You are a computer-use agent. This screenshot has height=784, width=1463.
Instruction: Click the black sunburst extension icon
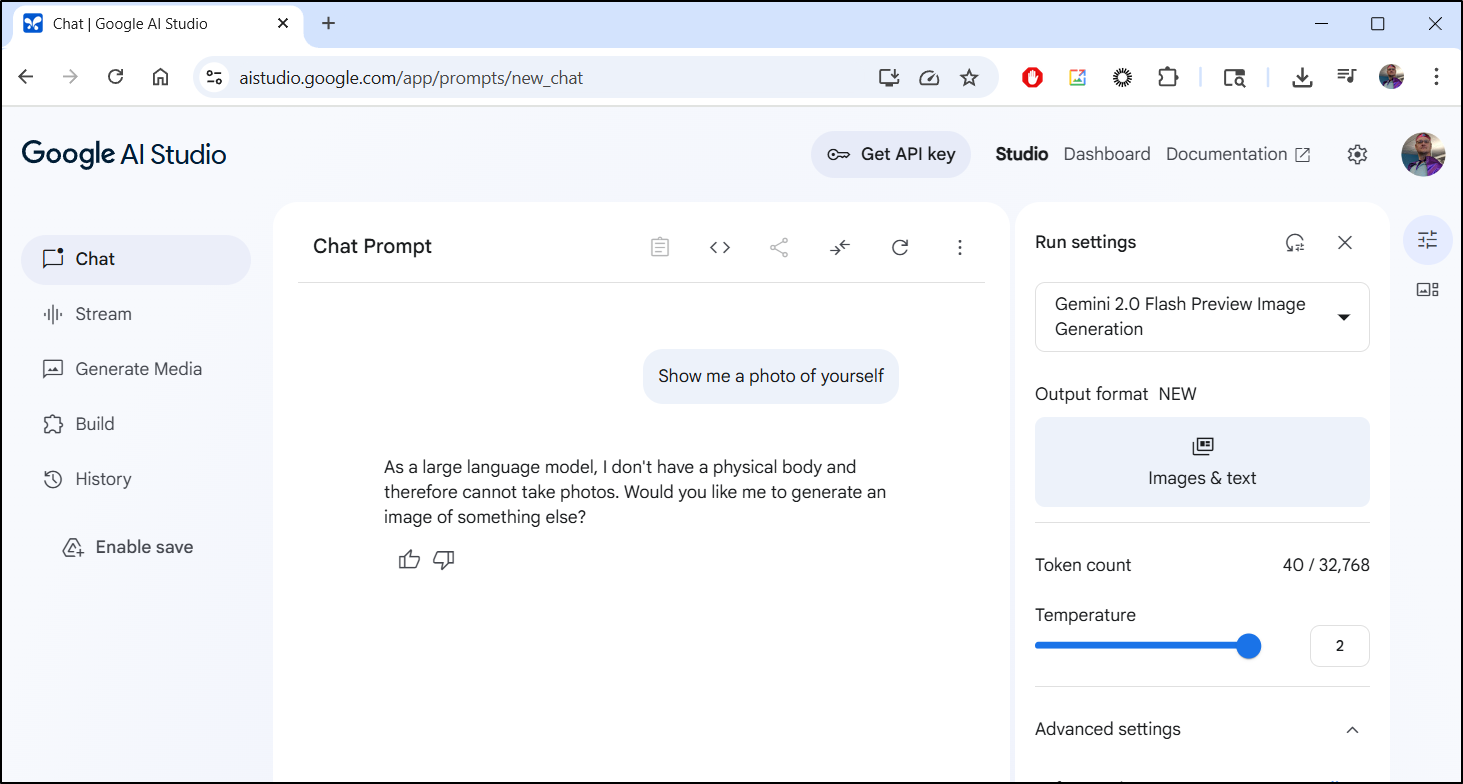1123,77
